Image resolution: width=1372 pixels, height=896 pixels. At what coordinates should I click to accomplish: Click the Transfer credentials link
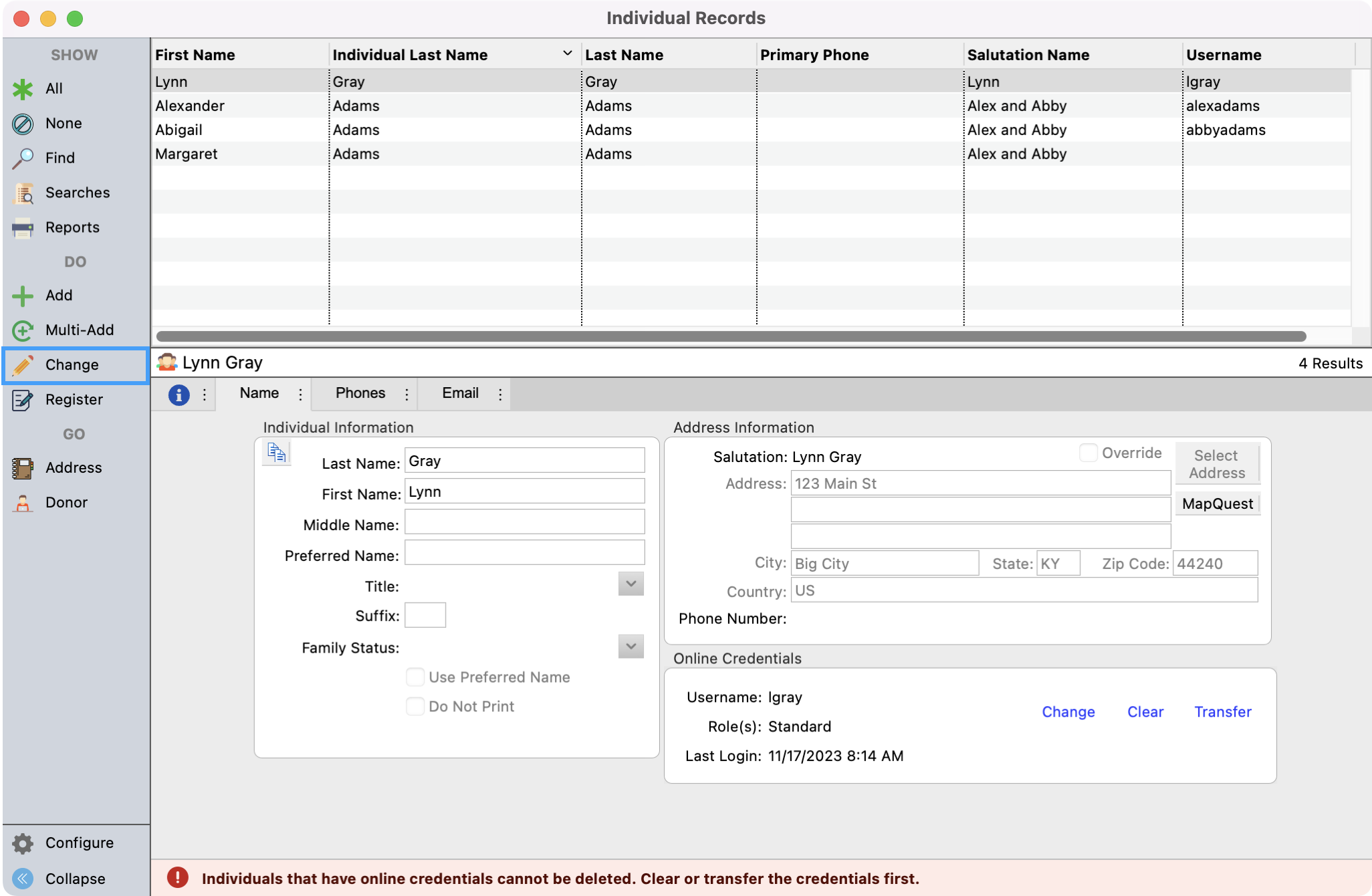(1222, 711)
